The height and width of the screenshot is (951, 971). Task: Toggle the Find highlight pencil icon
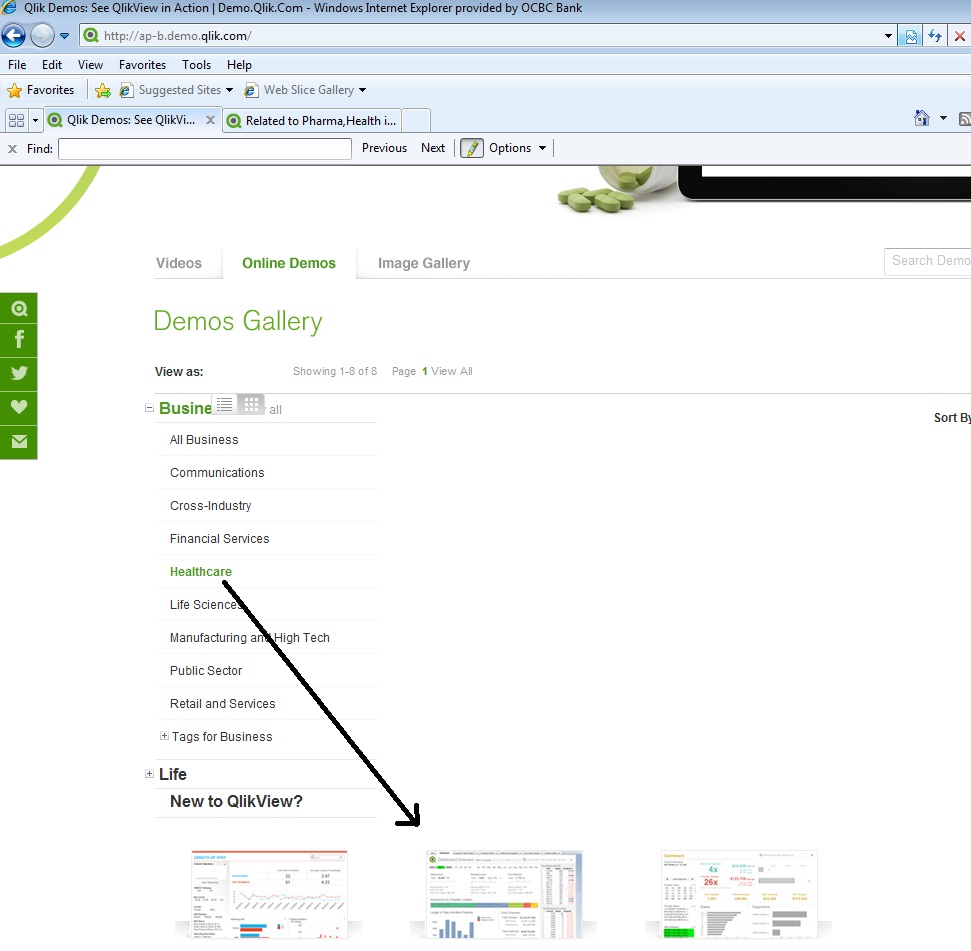[x=471, y=148]
